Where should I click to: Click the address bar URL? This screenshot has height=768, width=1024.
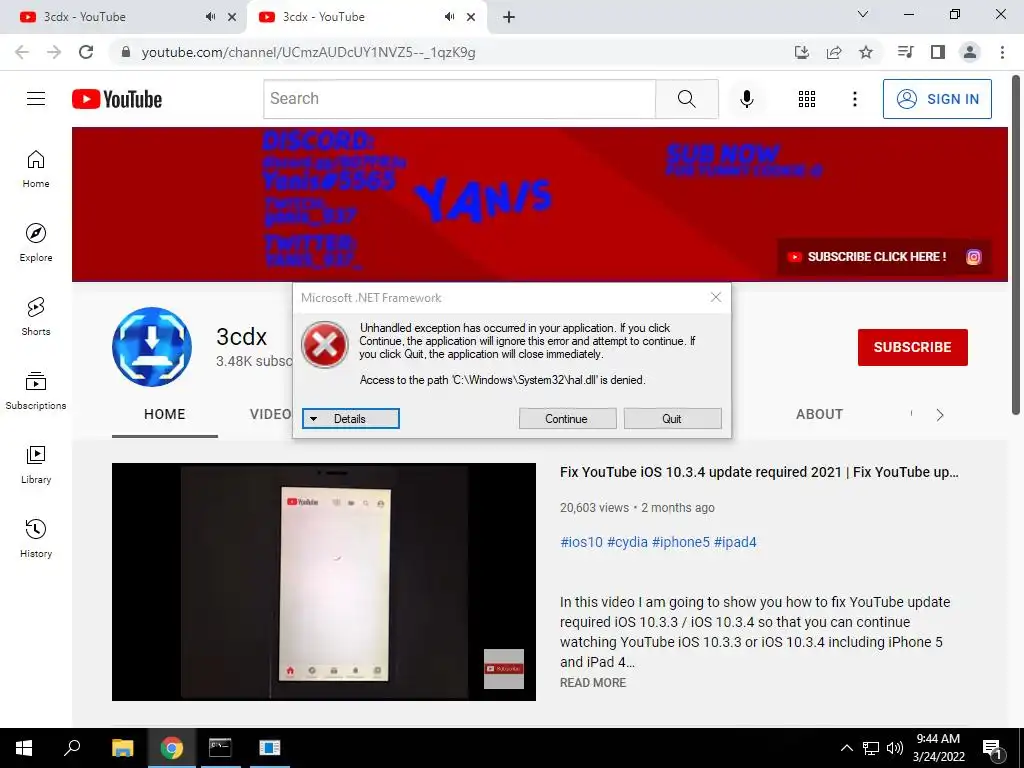(x=308, y=52)
